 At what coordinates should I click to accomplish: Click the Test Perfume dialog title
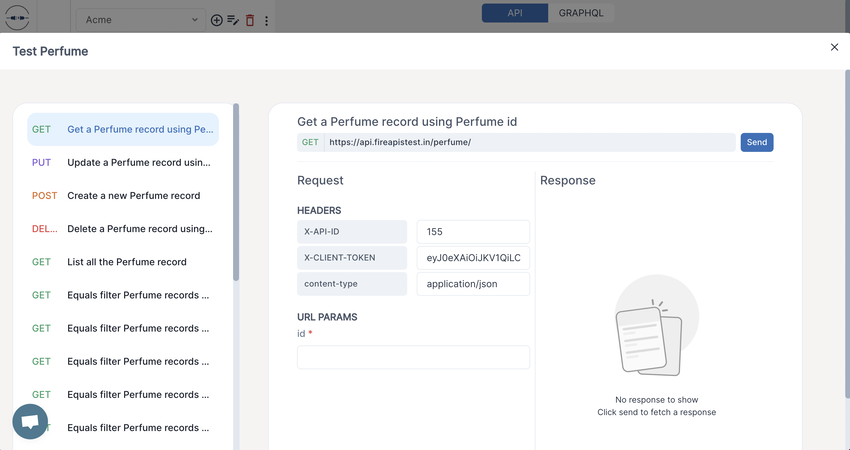(x=50, y=51)
